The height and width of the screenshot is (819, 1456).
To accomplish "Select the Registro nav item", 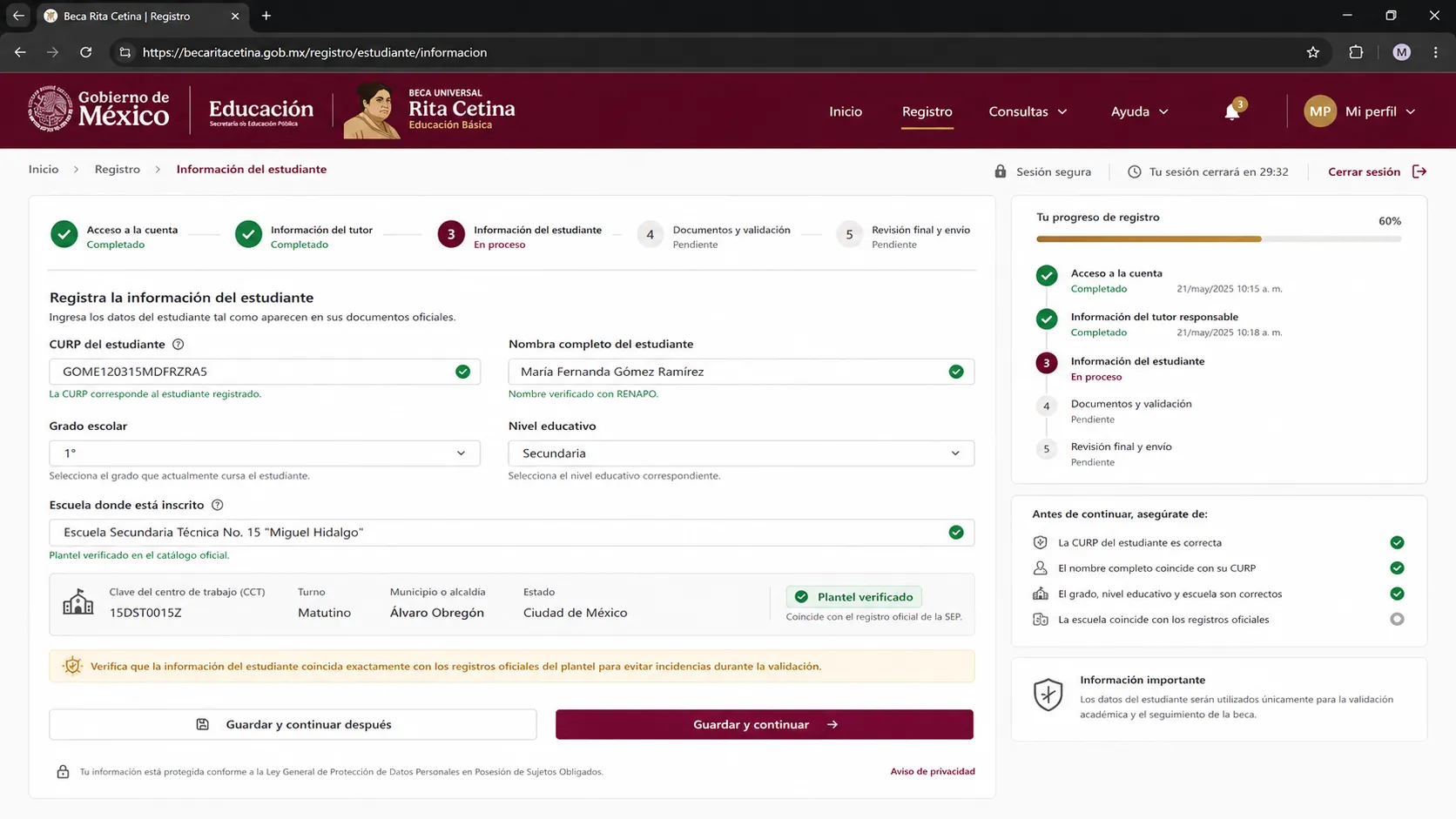I will [927, 111].
